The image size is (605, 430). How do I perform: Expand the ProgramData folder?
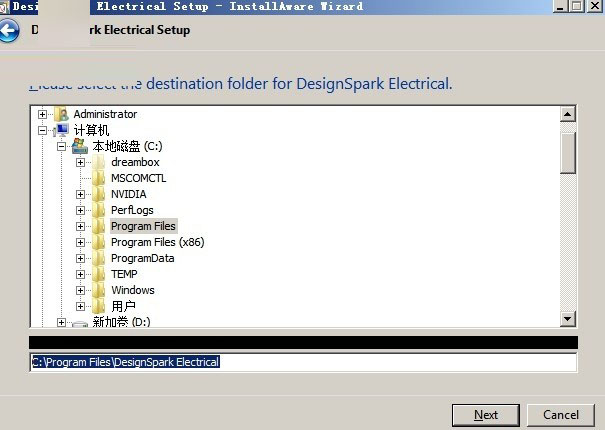click(x=80, y=259)
